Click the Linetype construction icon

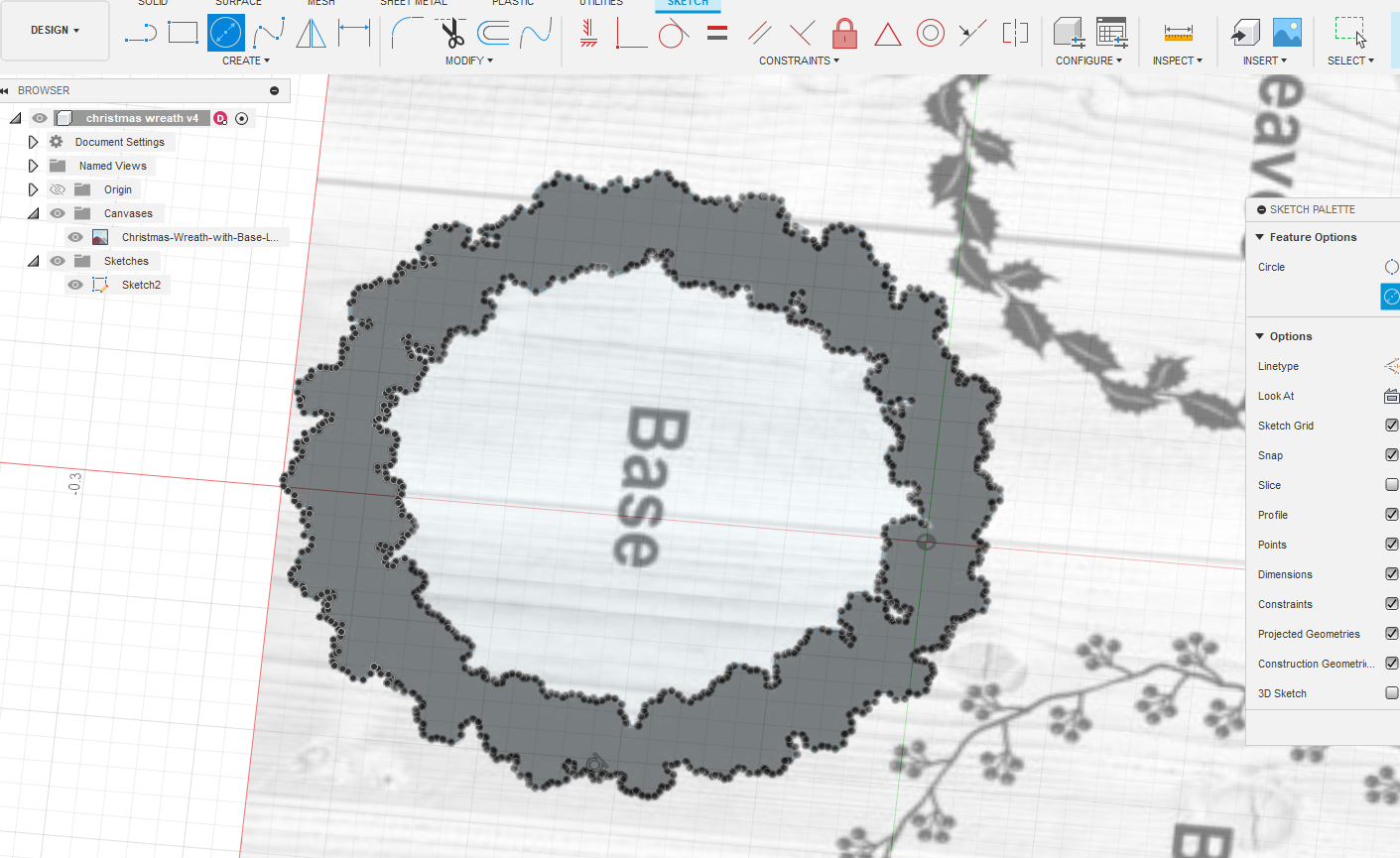1392,366
